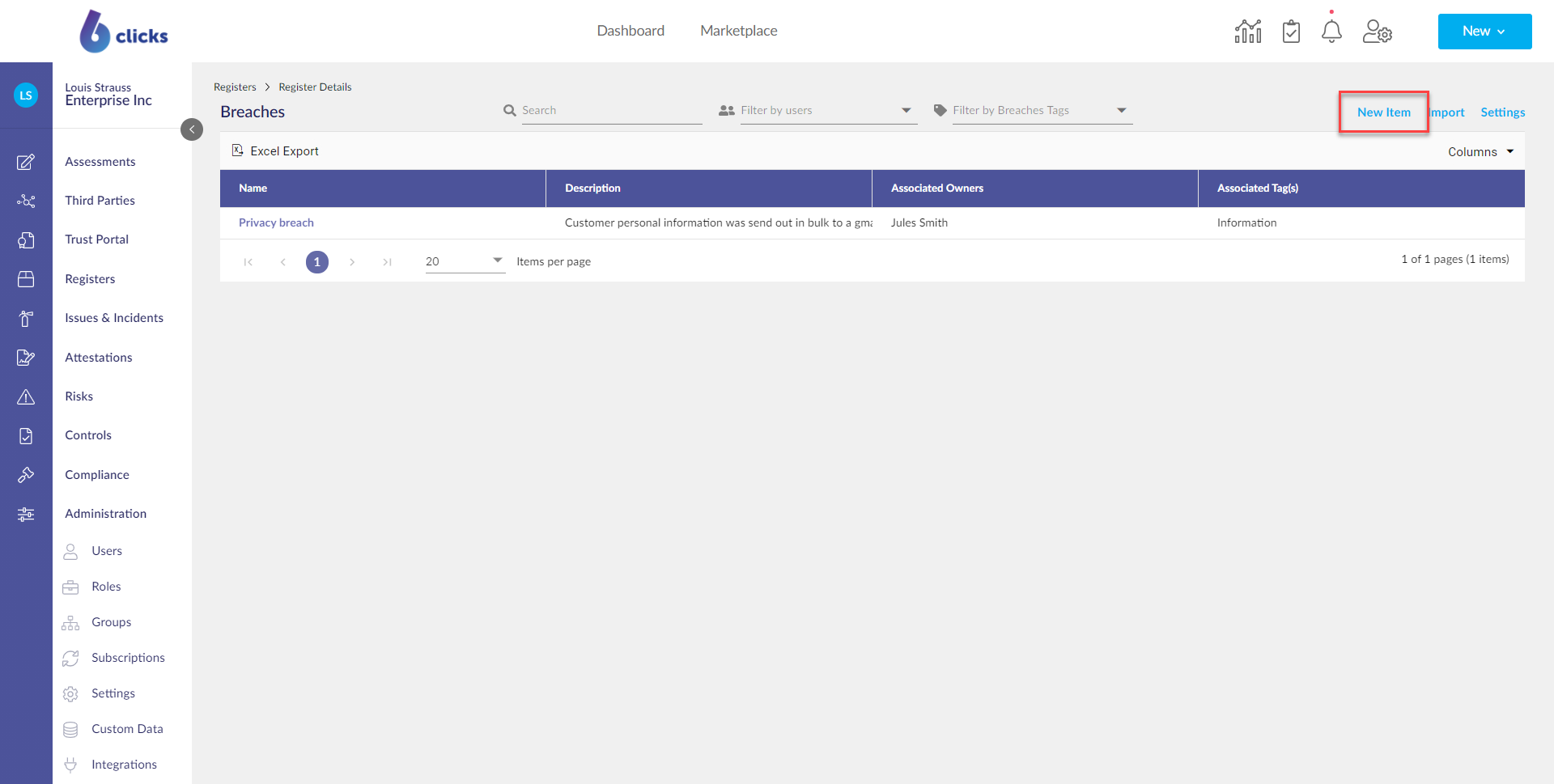
Task: Open Registers in the sidebar
Action: tap(90, 279)
